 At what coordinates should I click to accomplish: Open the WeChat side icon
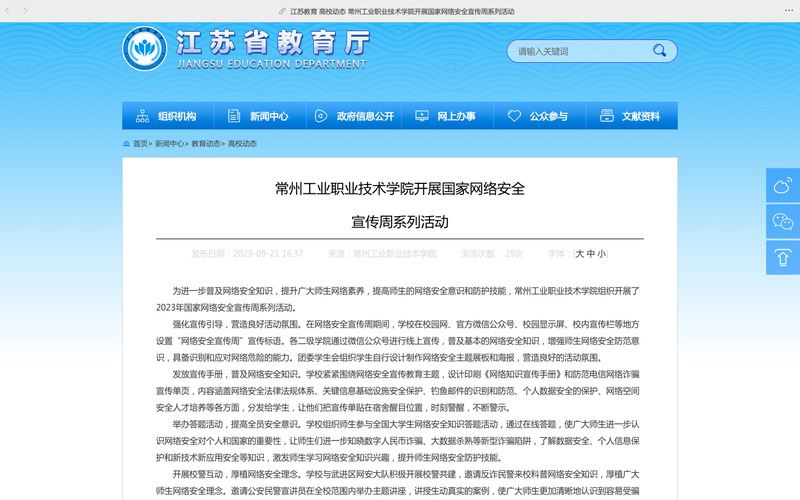coord(782,221)
